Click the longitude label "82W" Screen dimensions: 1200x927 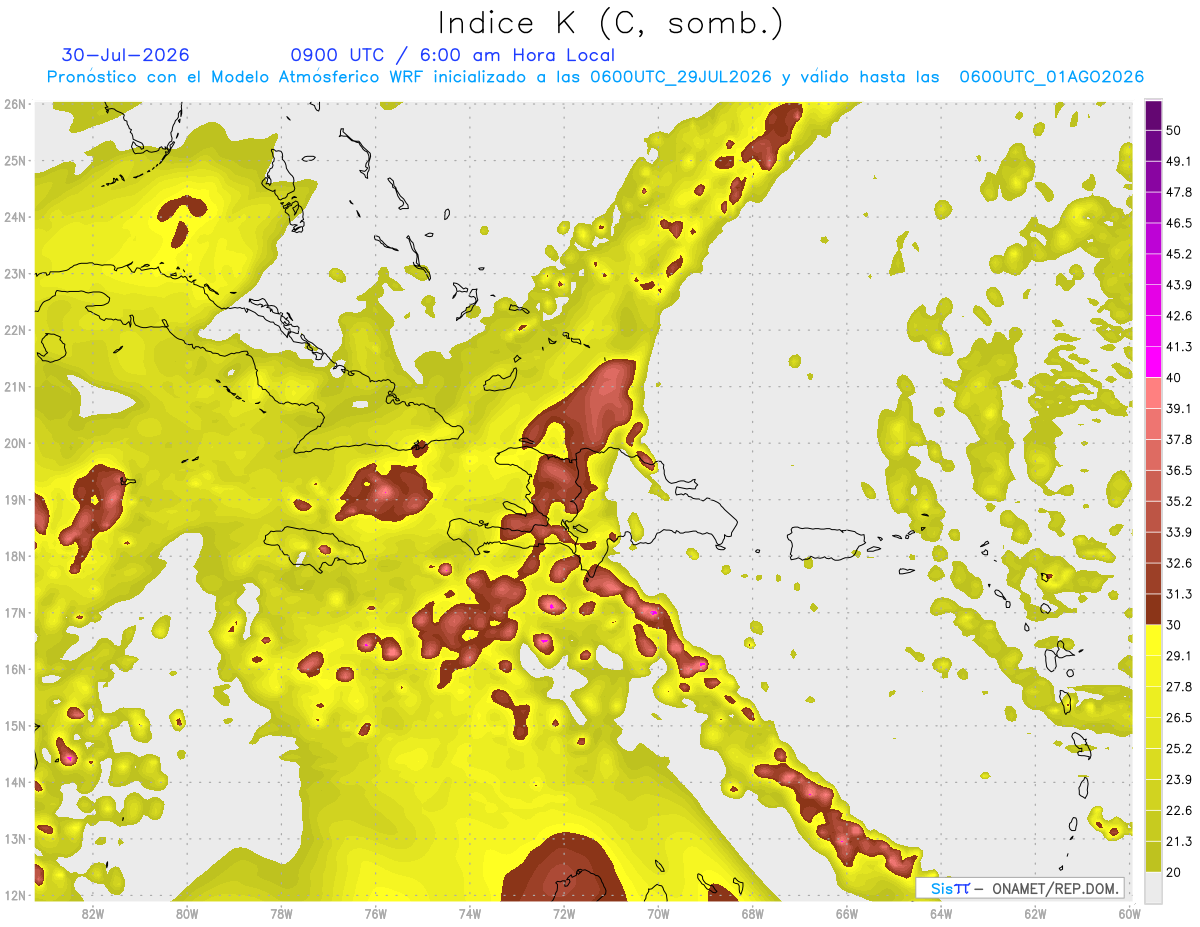coord(92,914)
